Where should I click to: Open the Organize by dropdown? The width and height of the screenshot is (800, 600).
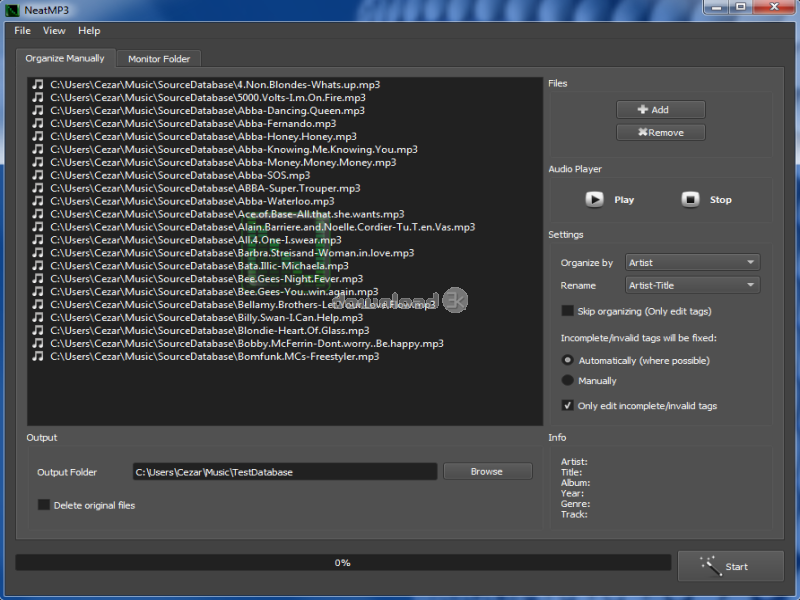[x=692, y=263]
